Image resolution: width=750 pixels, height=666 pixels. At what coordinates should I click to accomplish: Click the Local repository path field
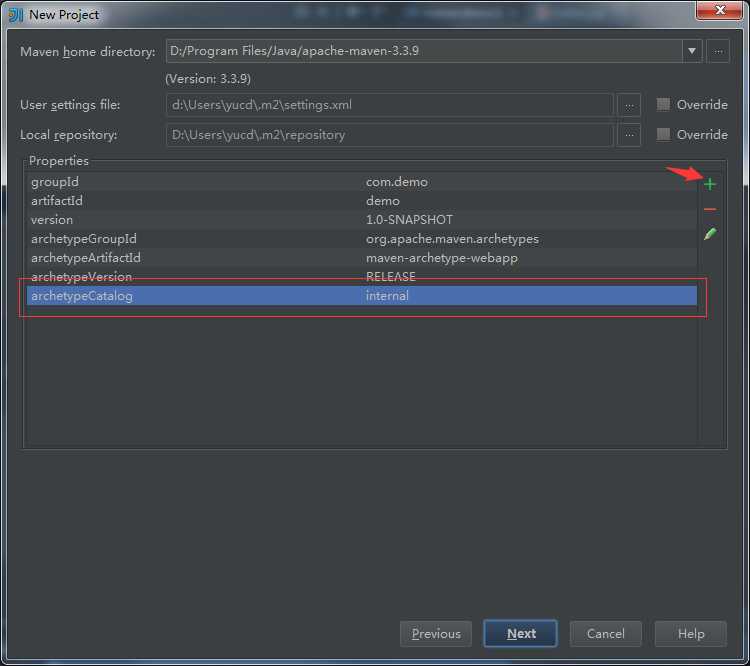pos(389,135)
